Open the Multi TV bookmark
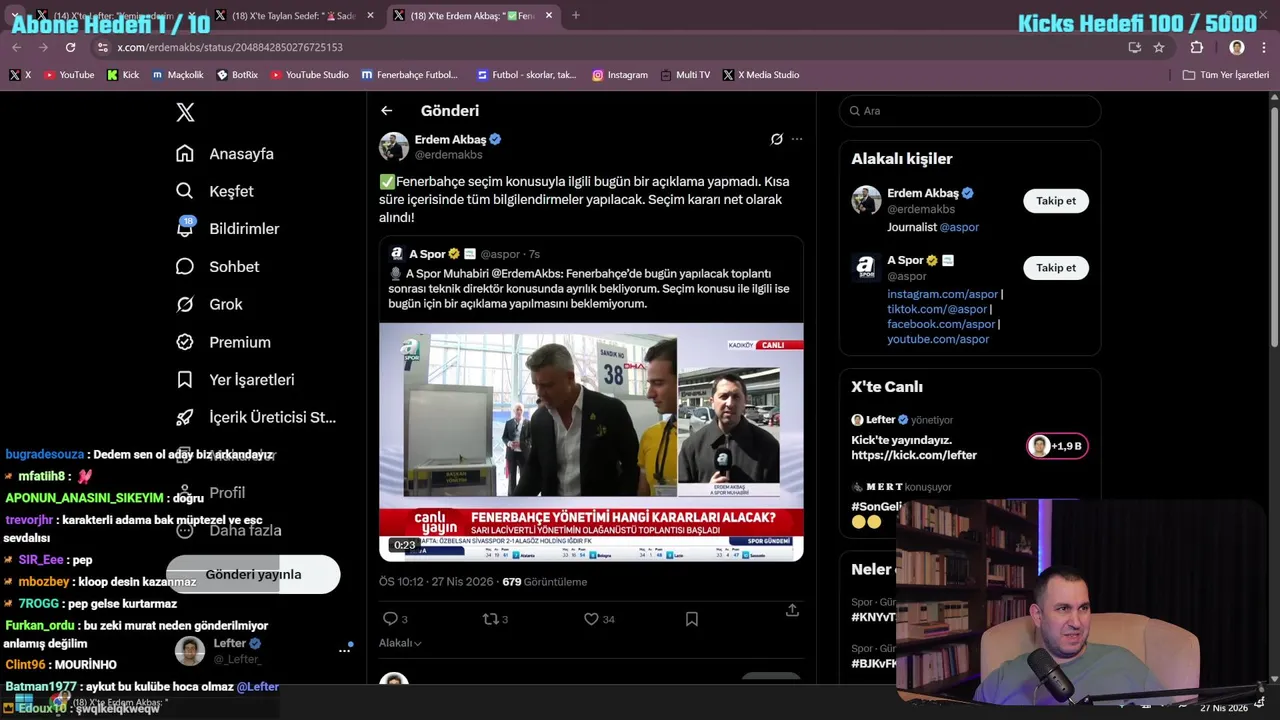The height and width of the screenshot is (720, 1280). click(x=685, y=75)
